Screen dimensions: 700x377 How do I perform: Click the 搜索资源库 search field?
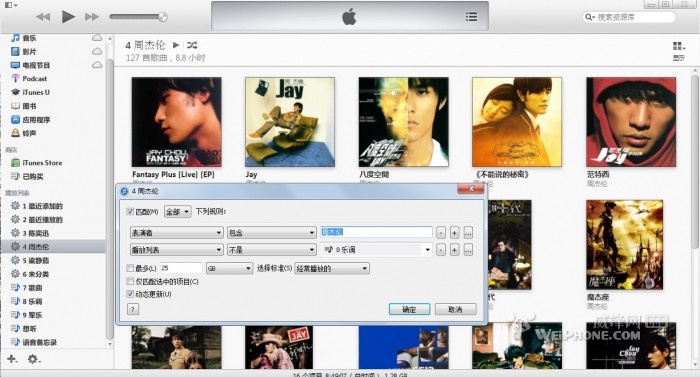629,17
